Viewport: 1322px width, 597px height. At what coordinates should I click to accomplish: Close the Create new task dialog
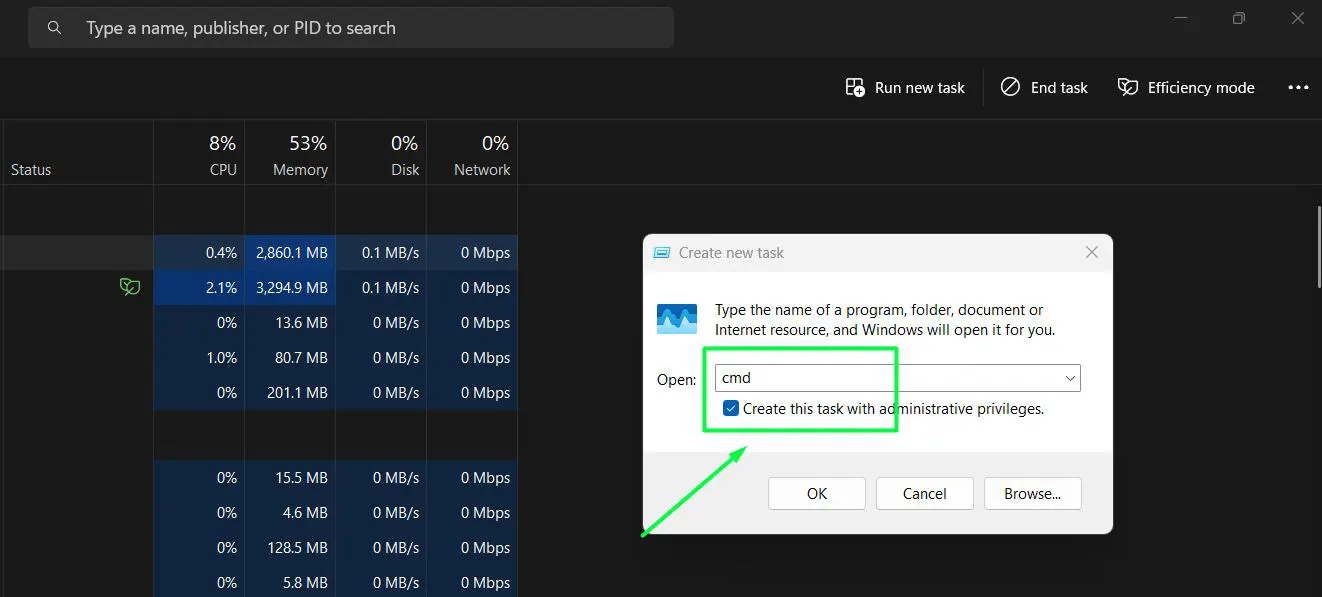click(x=1091, y=252)
